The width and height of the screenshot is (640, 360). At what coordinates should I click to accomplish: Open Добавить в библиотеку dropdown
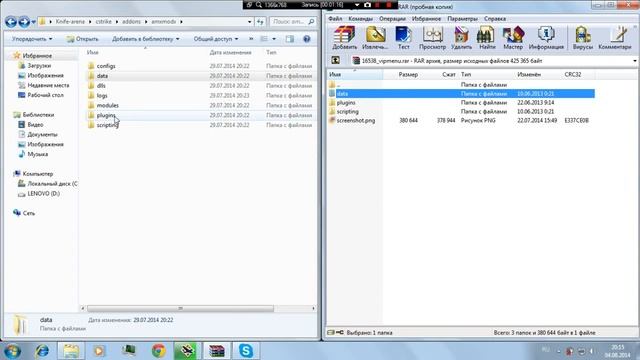coord(145,39)
